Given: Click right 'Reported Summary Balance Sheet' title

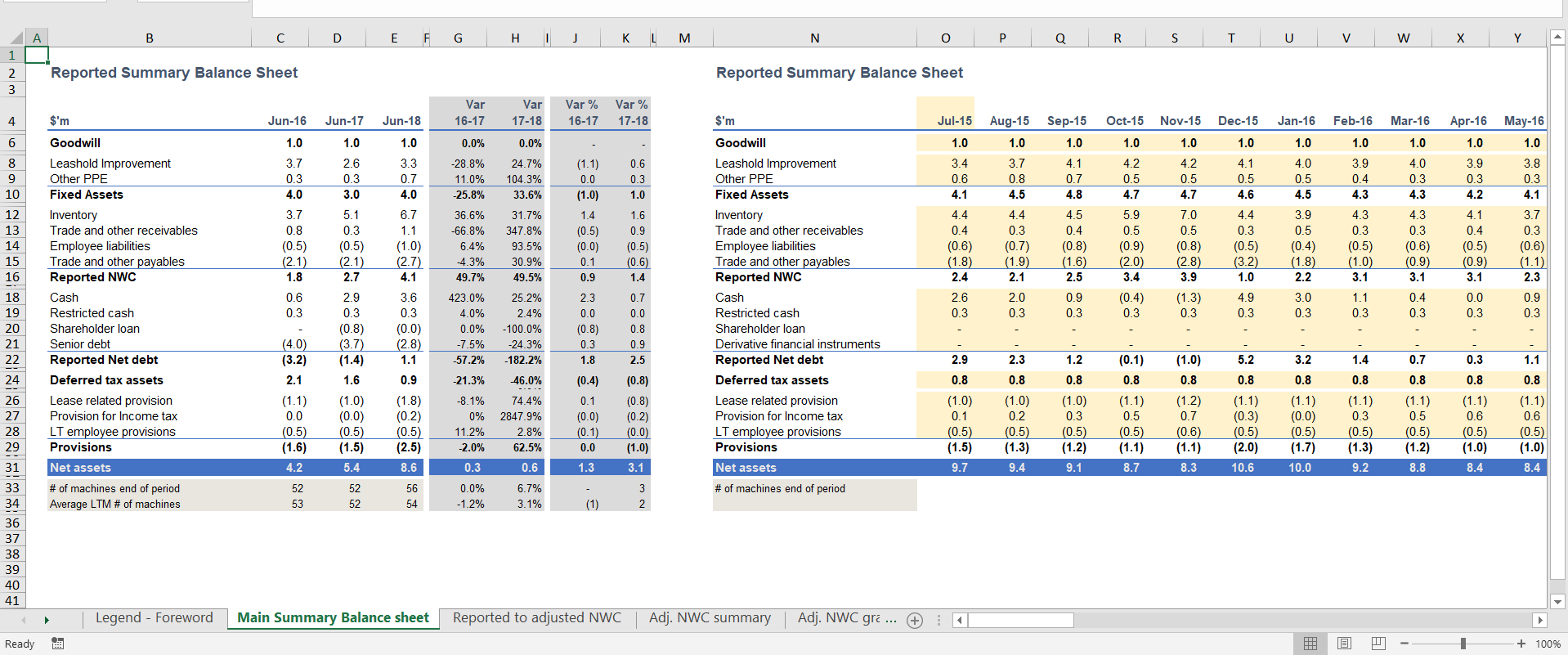Looking at the screenshot, I should (840, 73).
